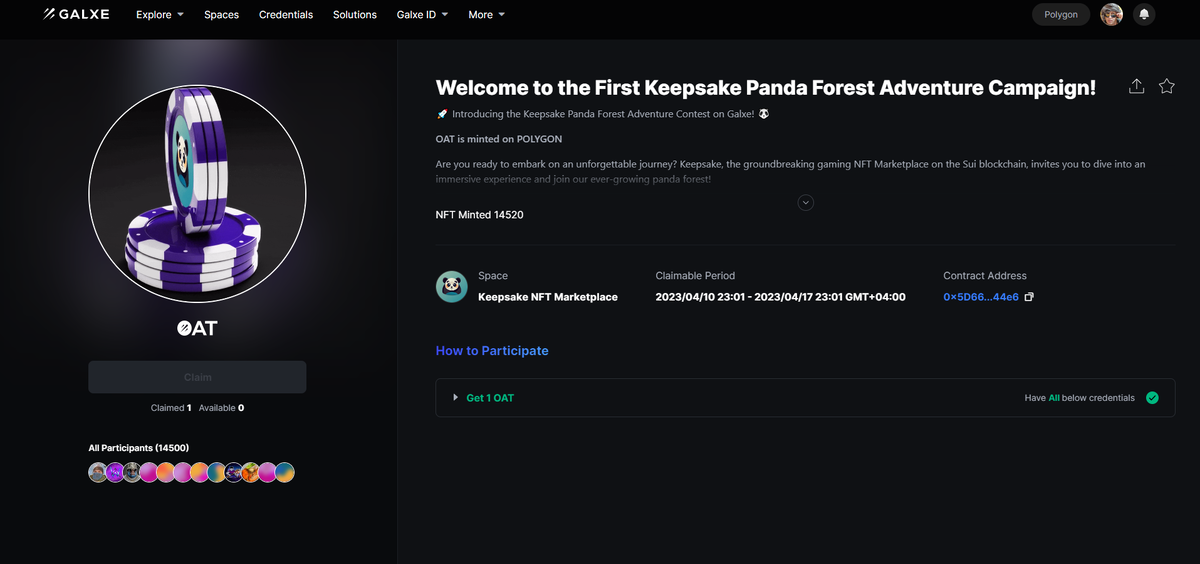Viewport: 1200px width, 564px height.
Task: Click the How to Participate heading
Action: tap(492, 351)
